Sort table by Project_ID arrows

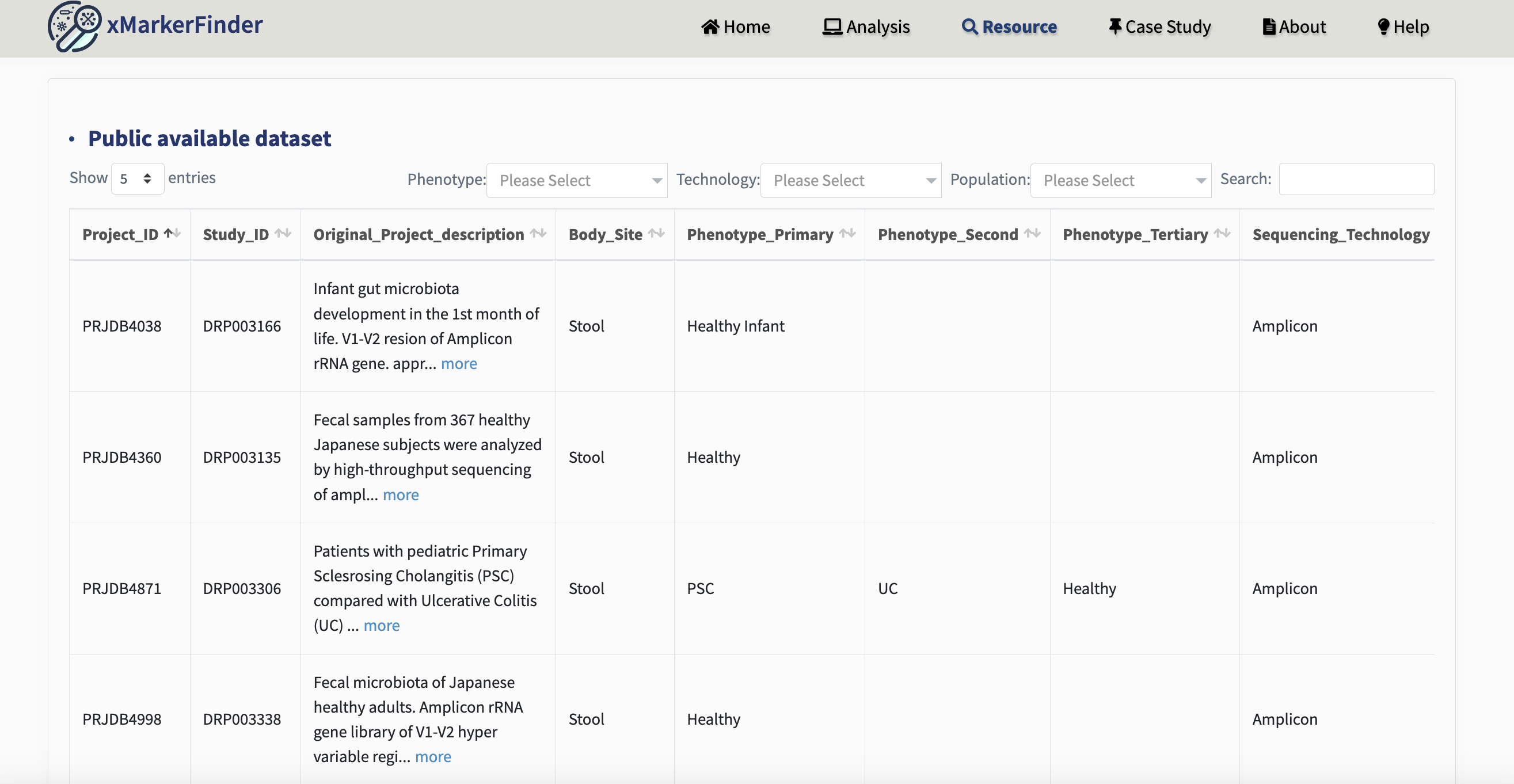(x=172, y=234)
